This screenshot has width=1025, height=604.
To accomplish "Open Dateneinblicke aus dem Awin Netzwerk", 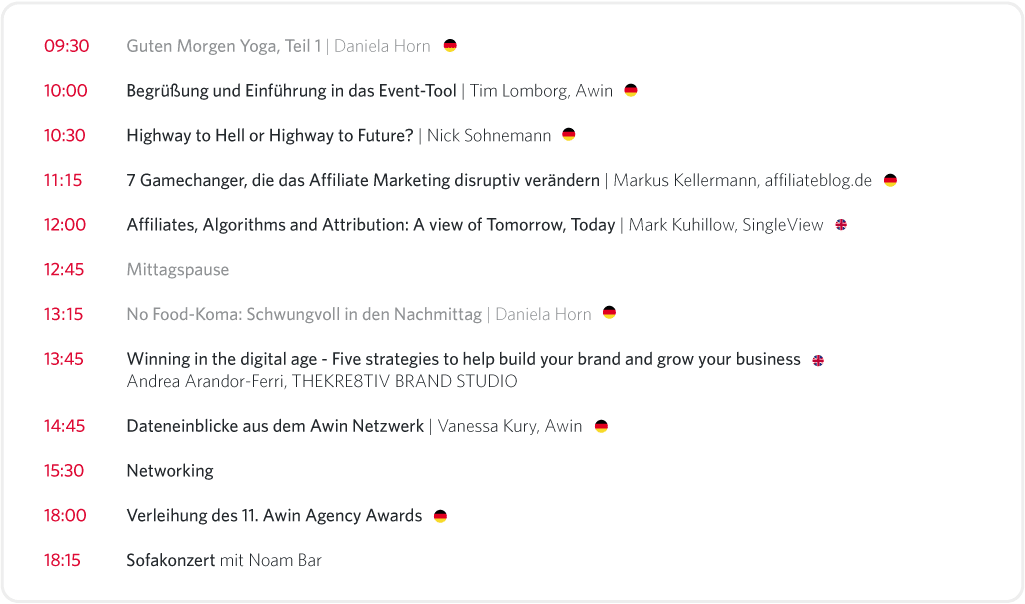I will pyautogui.click(x=275, y=426).
